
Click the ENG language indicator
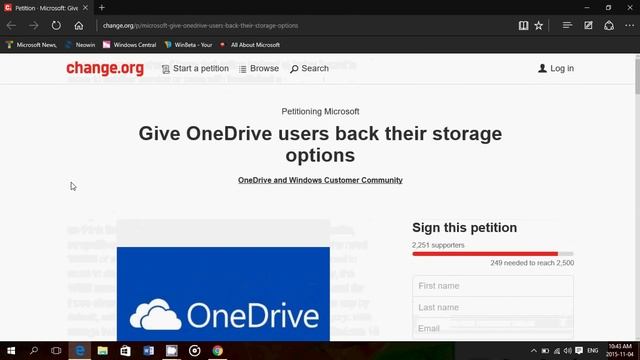(593, 351)
